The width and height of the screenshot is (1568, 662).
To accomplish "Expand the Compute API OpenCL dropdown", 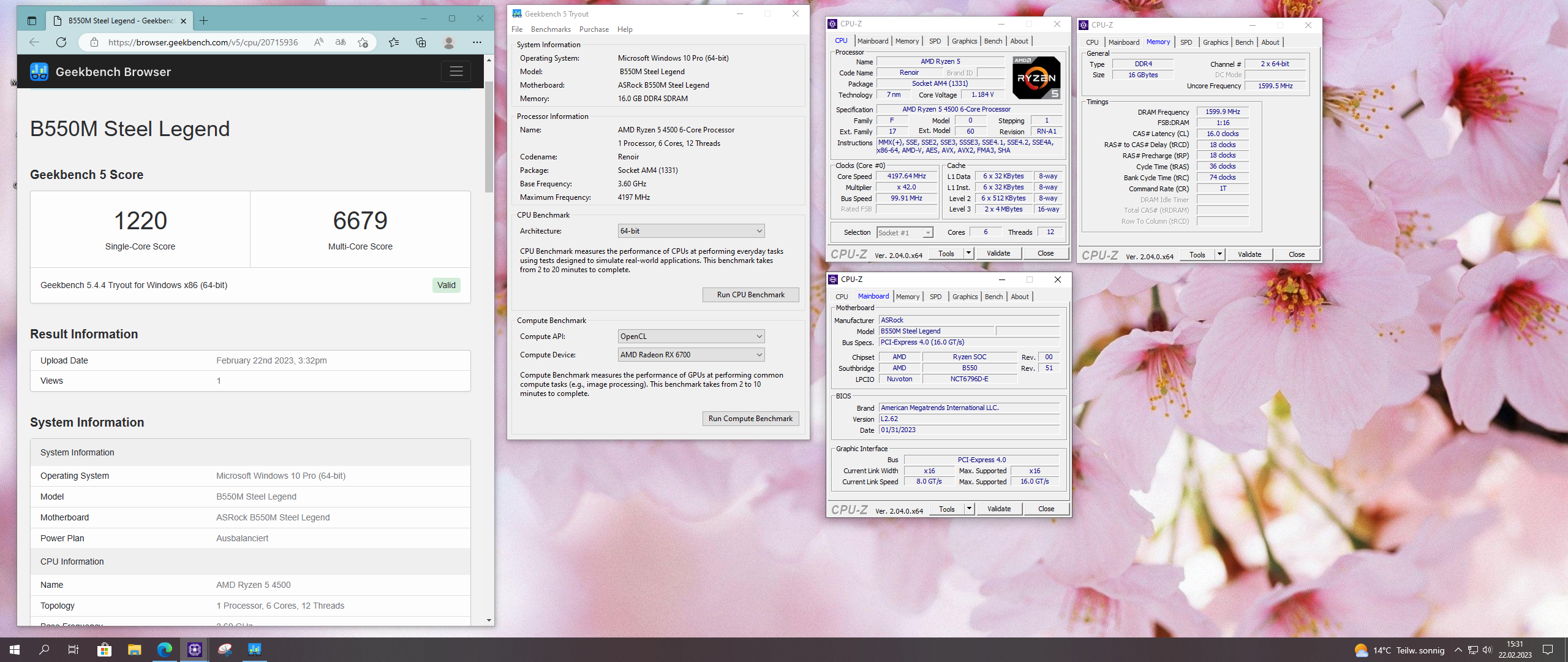I will 692,337.
